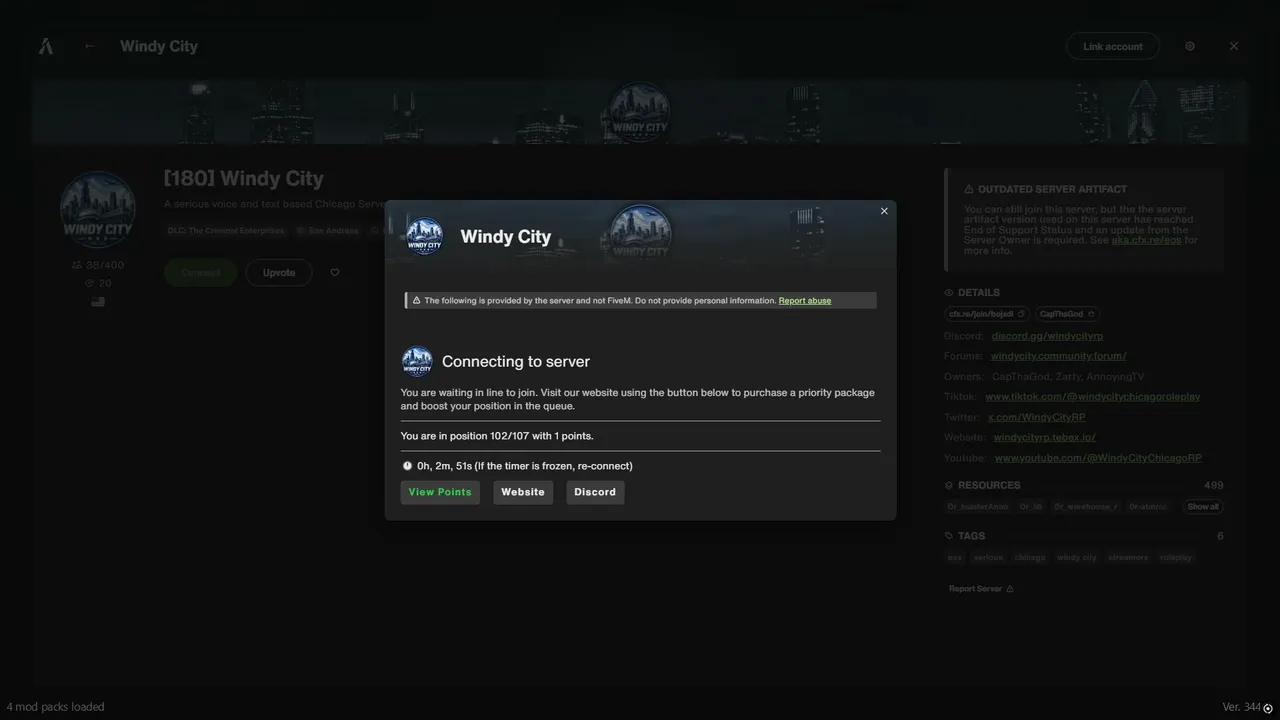Click the eye icon beside DETAILS
Screen dimensions: 1280x720
949,293
